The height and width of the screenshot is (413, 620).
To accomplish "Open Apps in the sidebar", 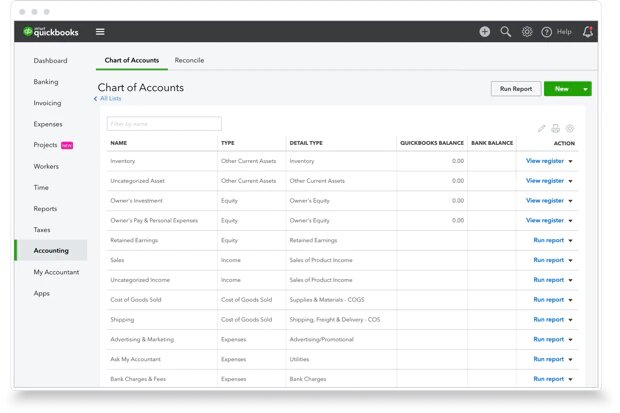I will [x=42, y=293].
